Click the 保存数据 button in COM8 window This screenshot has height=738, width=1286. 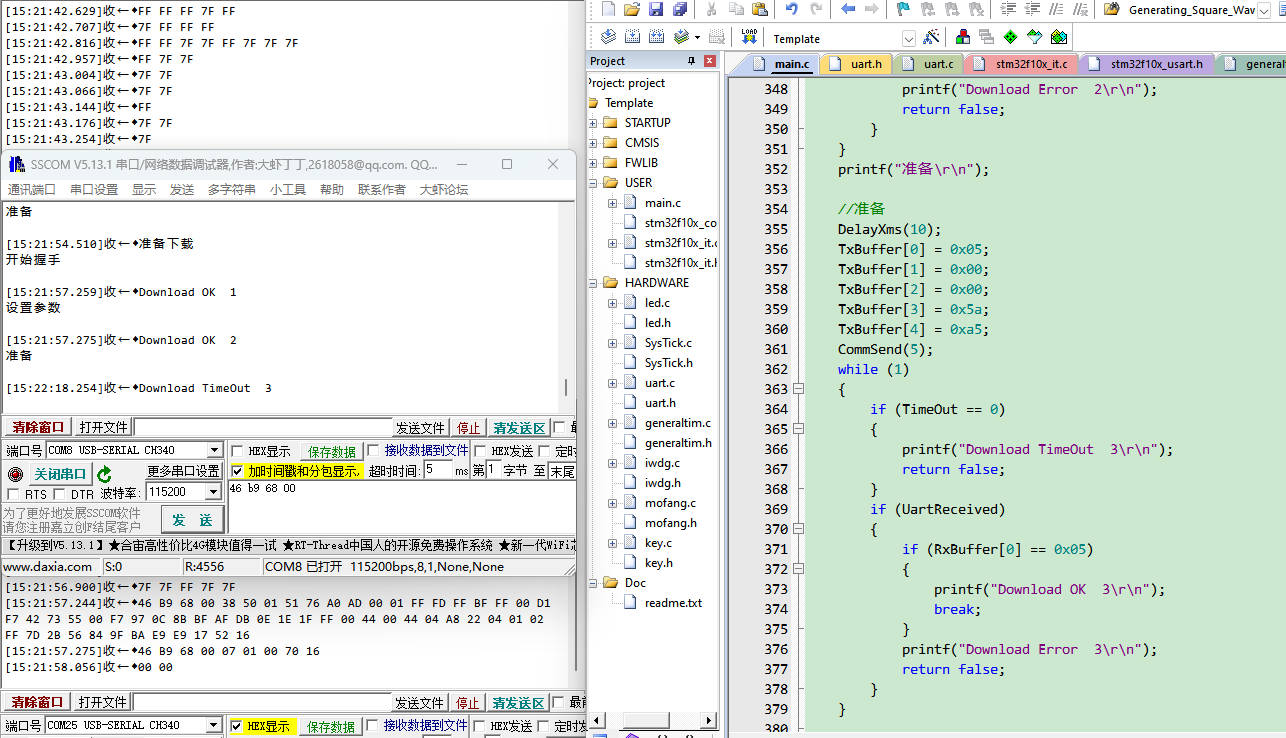[331, 452]
